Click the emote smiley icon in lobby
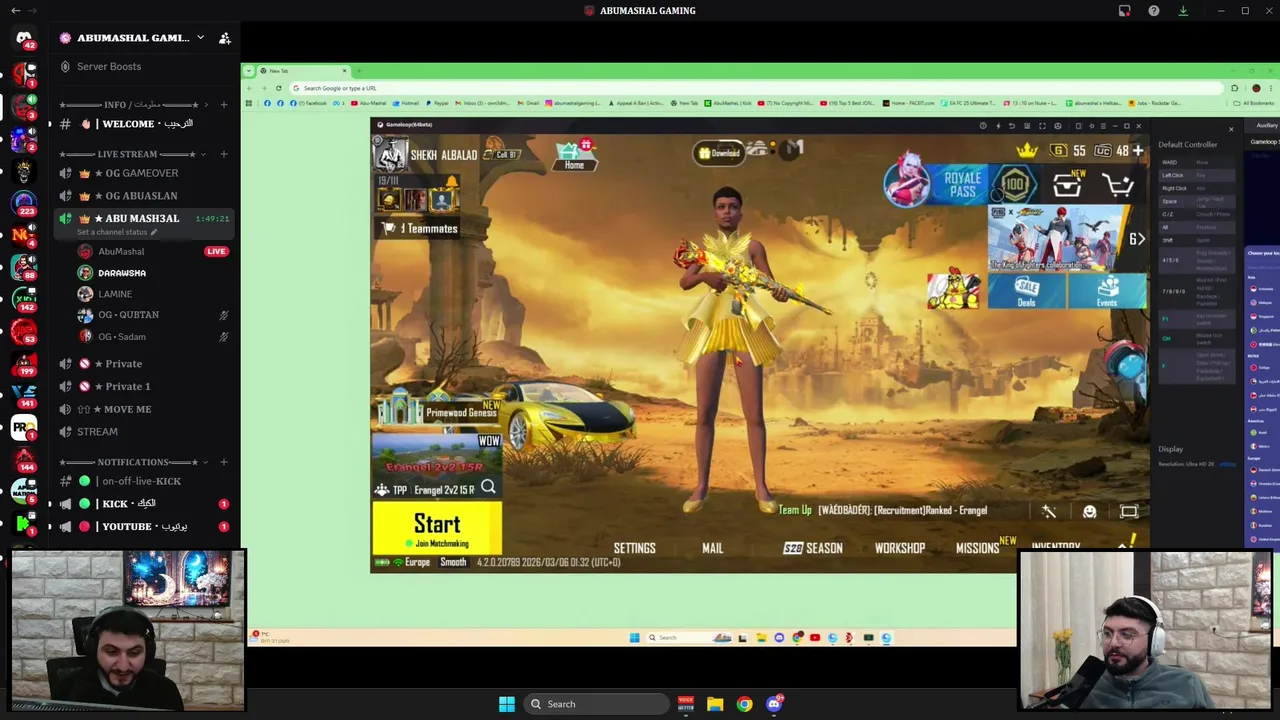This screenshot has width=1280, height=720. [1090, 512]
